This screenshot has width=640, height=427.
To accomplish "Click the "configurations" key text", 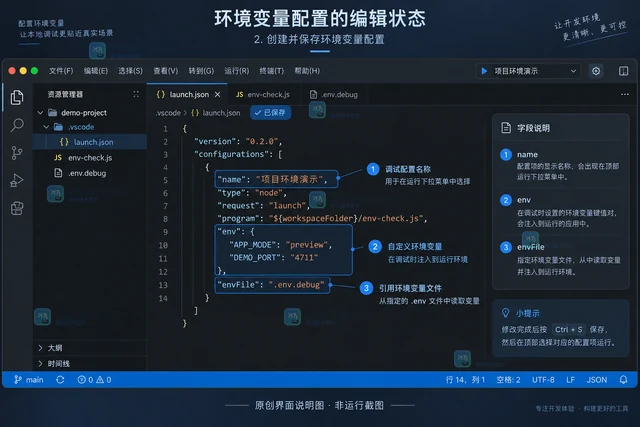I will 230,154.
